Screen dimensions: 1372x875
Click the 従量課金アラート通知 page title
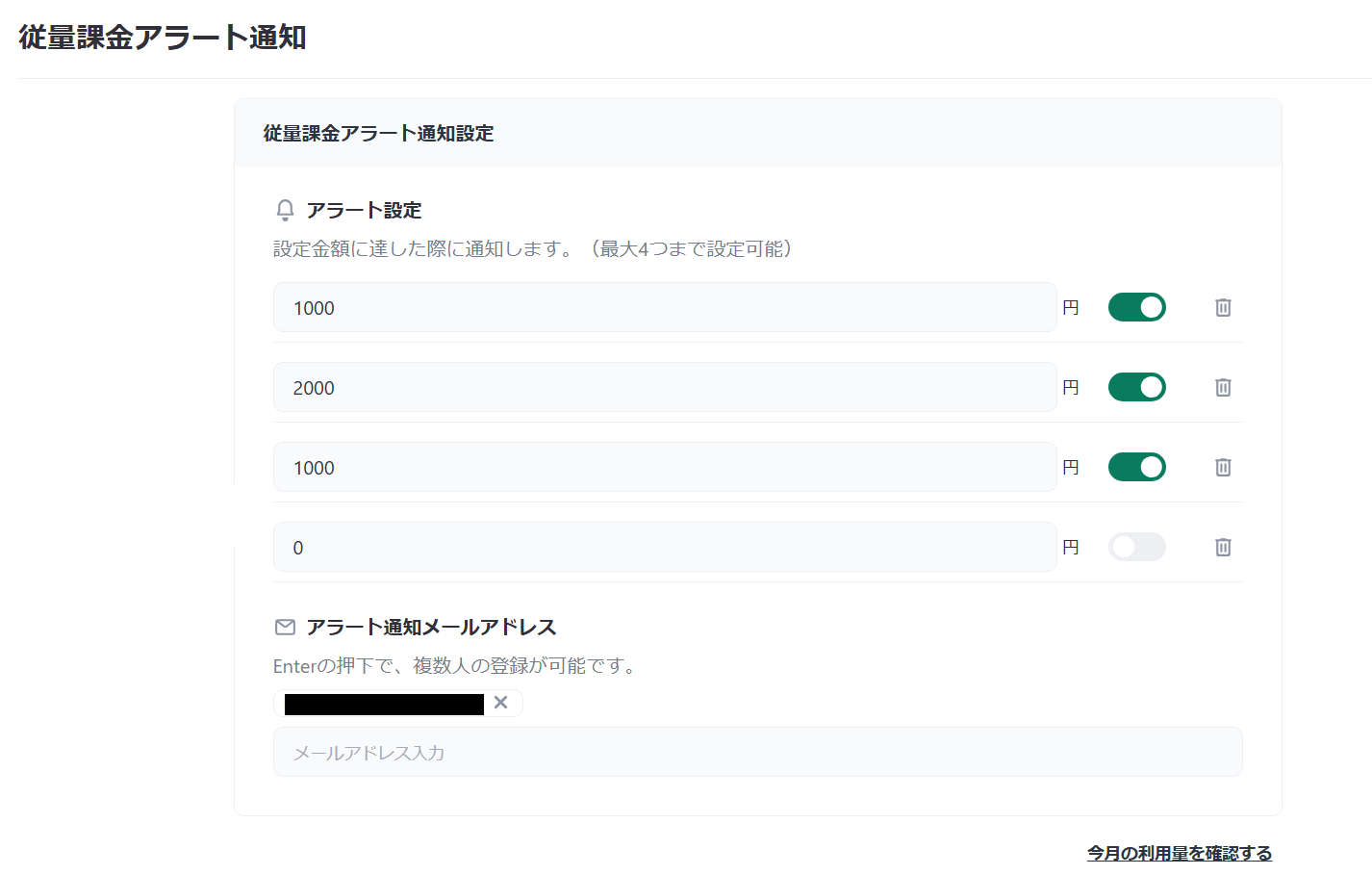163,38
